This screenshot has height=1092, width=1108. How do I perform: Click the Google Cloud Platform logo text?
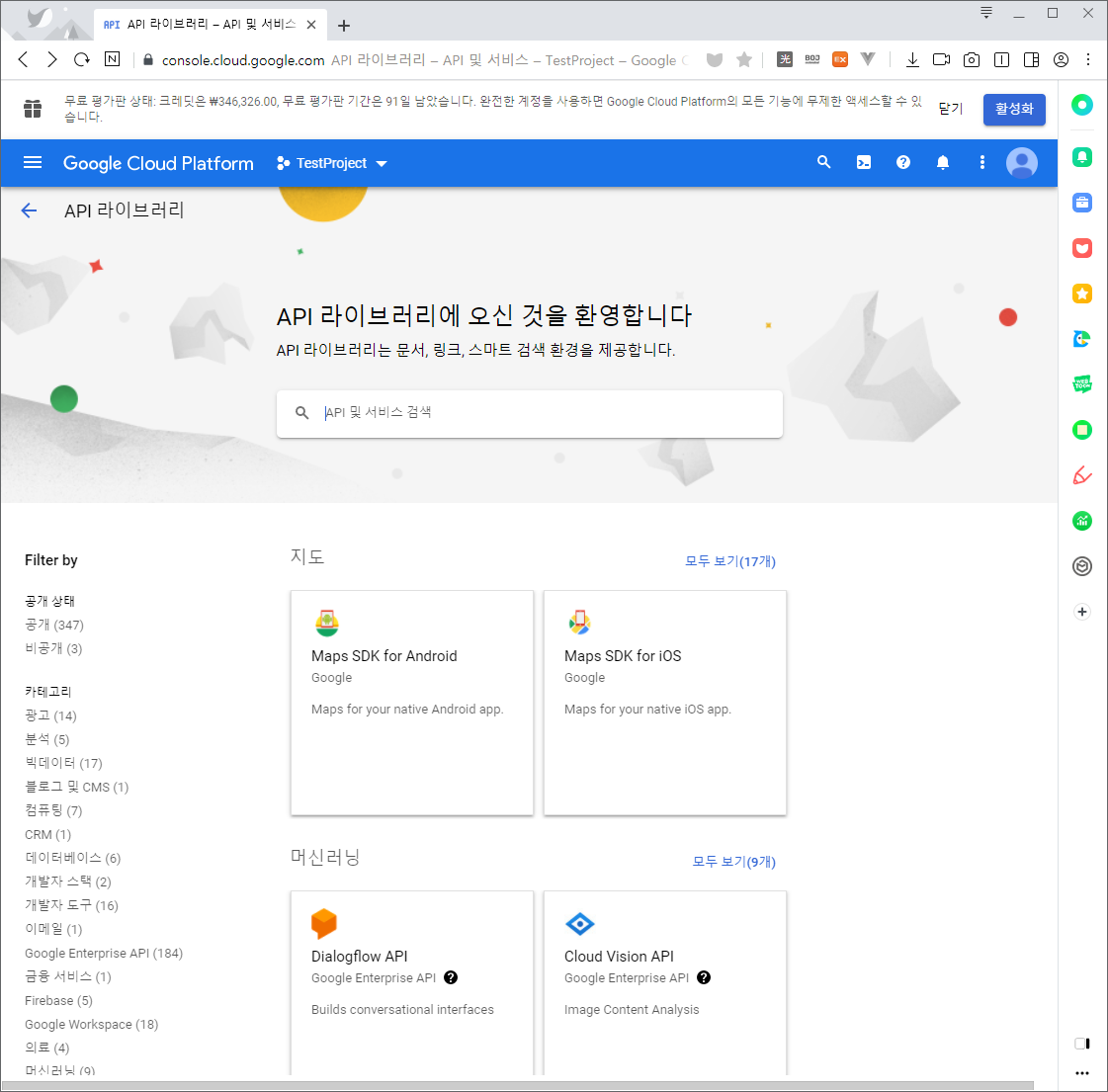click(158, 163)
